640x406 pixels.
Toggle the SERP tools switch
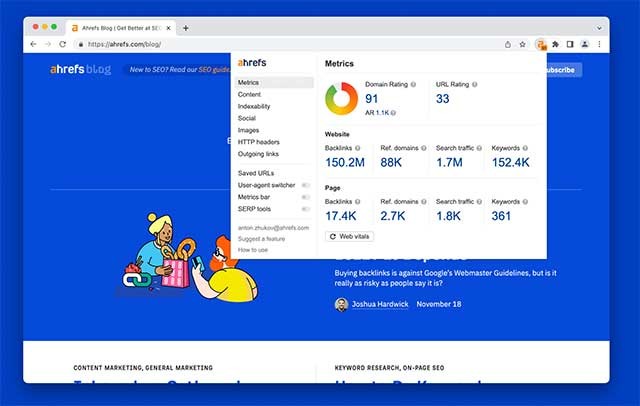305,209
